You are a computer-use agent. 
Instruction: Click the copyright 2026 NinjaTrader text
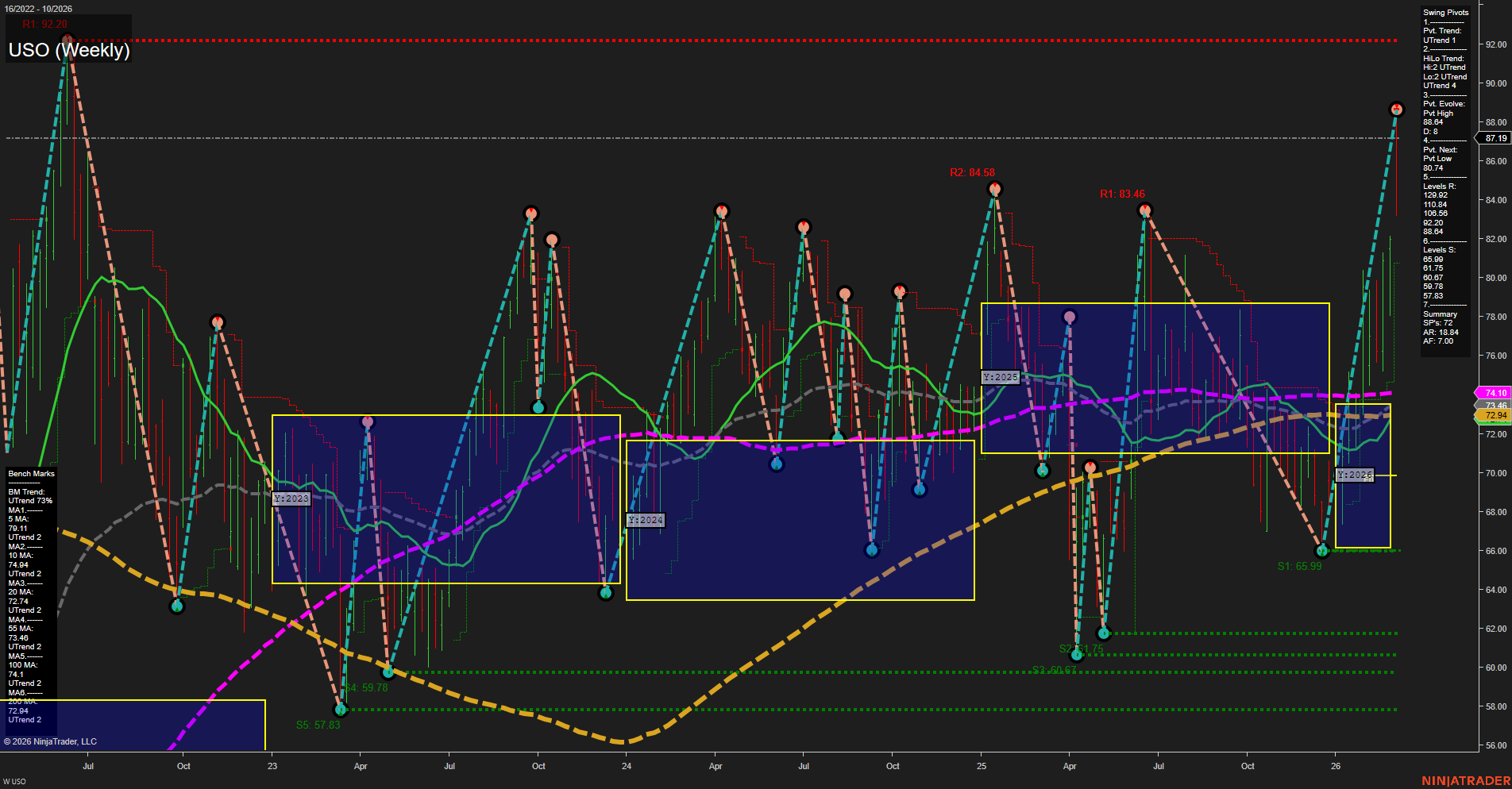52,741
